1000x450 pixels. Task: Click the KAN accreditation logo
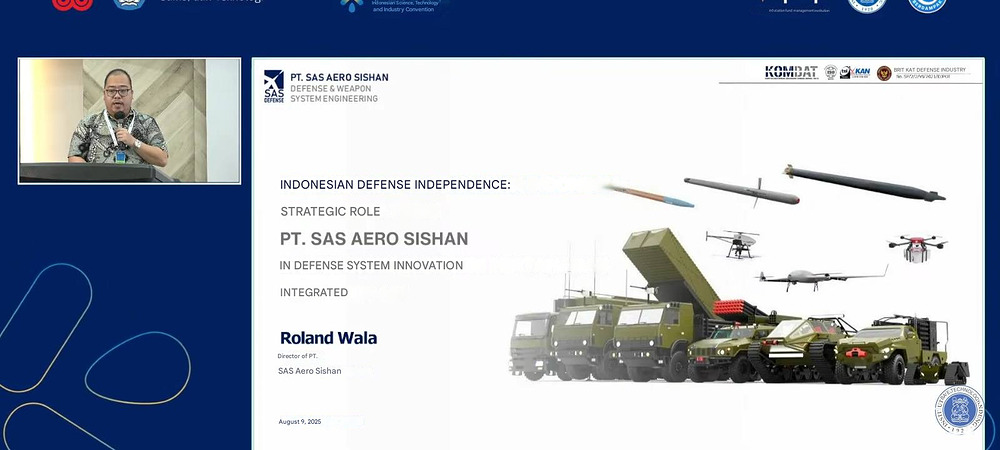tap(857, 73)
